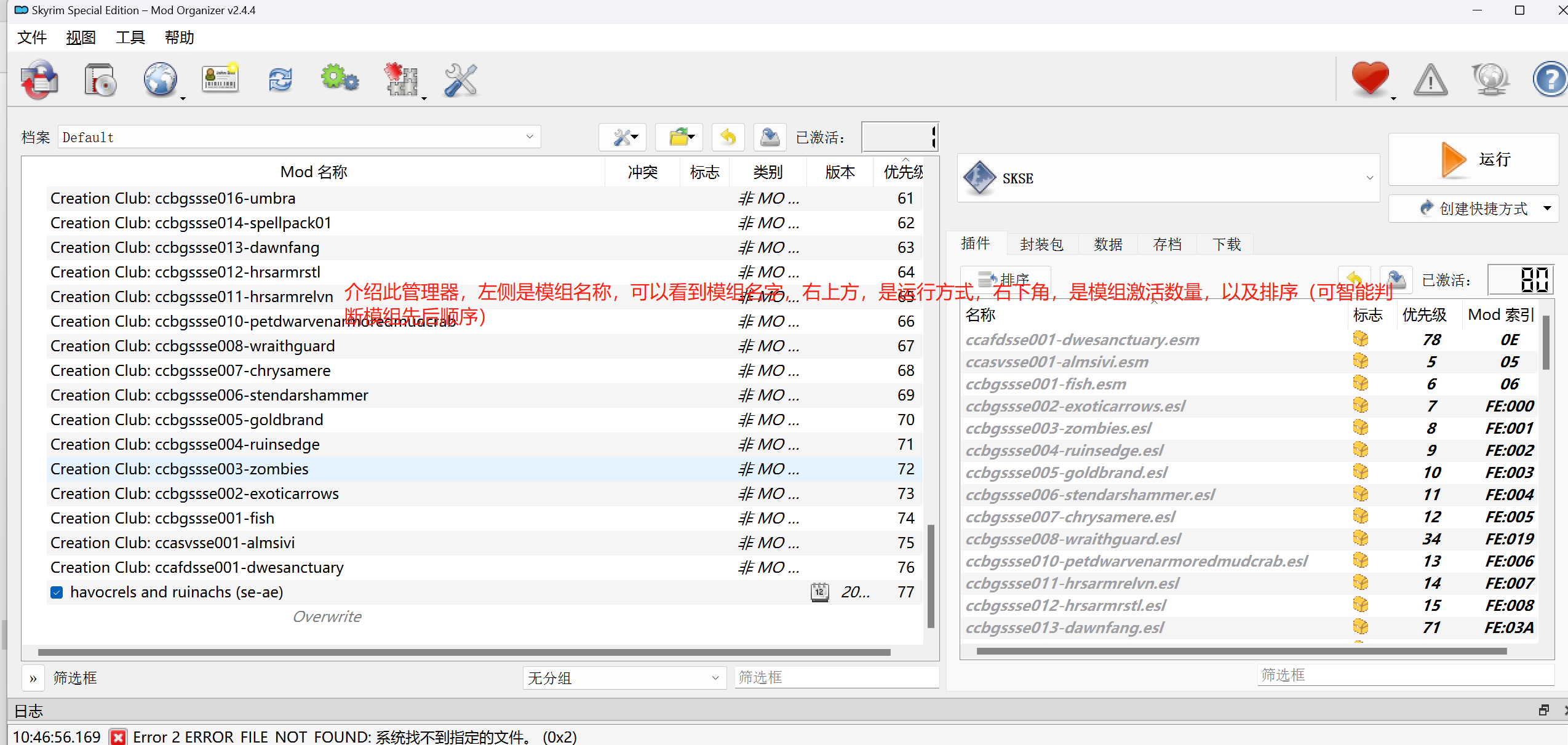1568x745 pixels.
Task: Click the Refresh arrows toolbar icon
Action: click(x=280, y=80)
